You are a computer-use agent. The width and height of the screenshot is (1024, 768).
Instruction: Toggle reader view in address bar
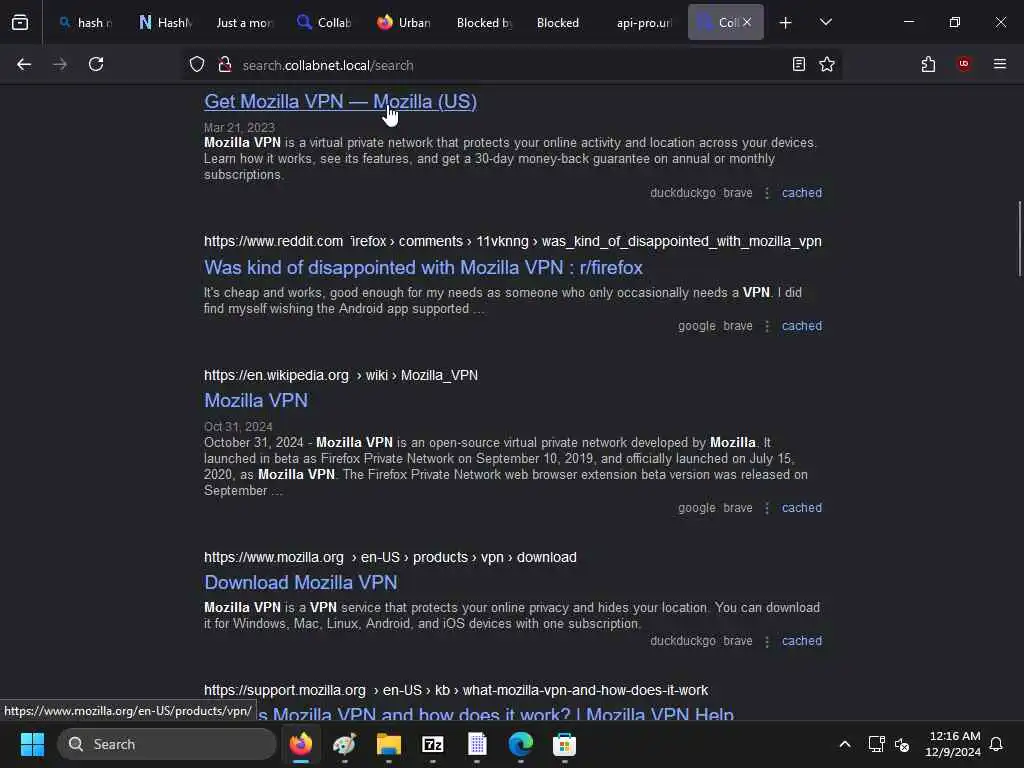[798, 65]
